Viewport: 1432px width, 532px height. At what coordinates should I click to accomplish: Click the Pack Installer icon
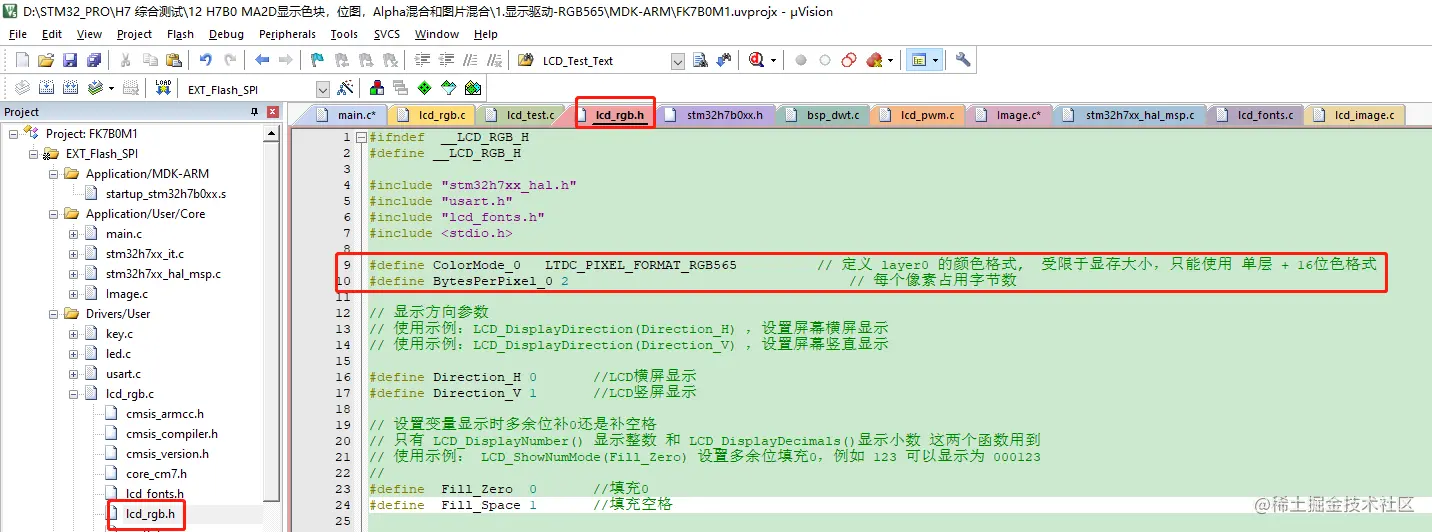tap(473, 88)
